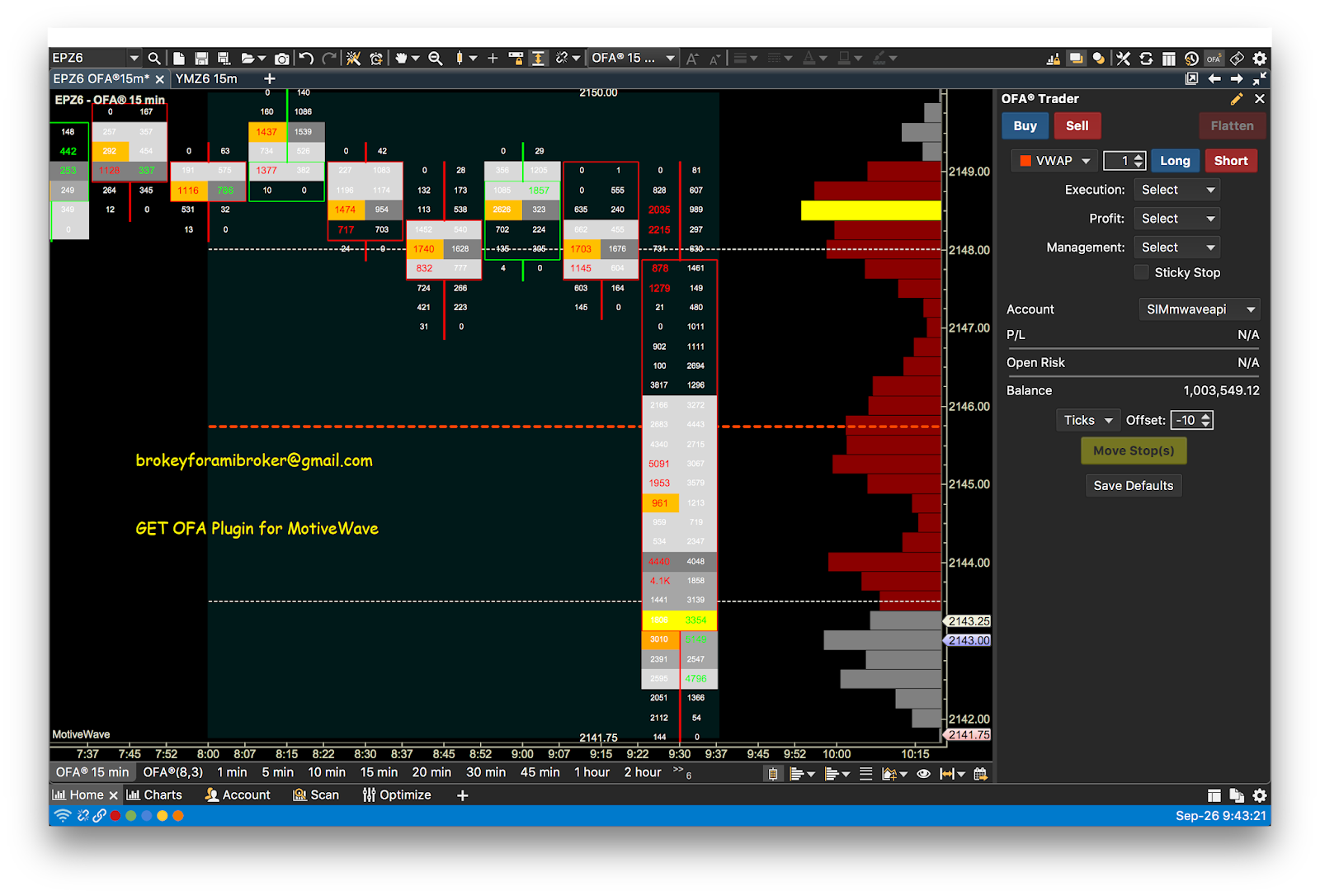1320x896 pixels.
Task: Switch to the Optimize bottom tab
Action: (397, 795)
